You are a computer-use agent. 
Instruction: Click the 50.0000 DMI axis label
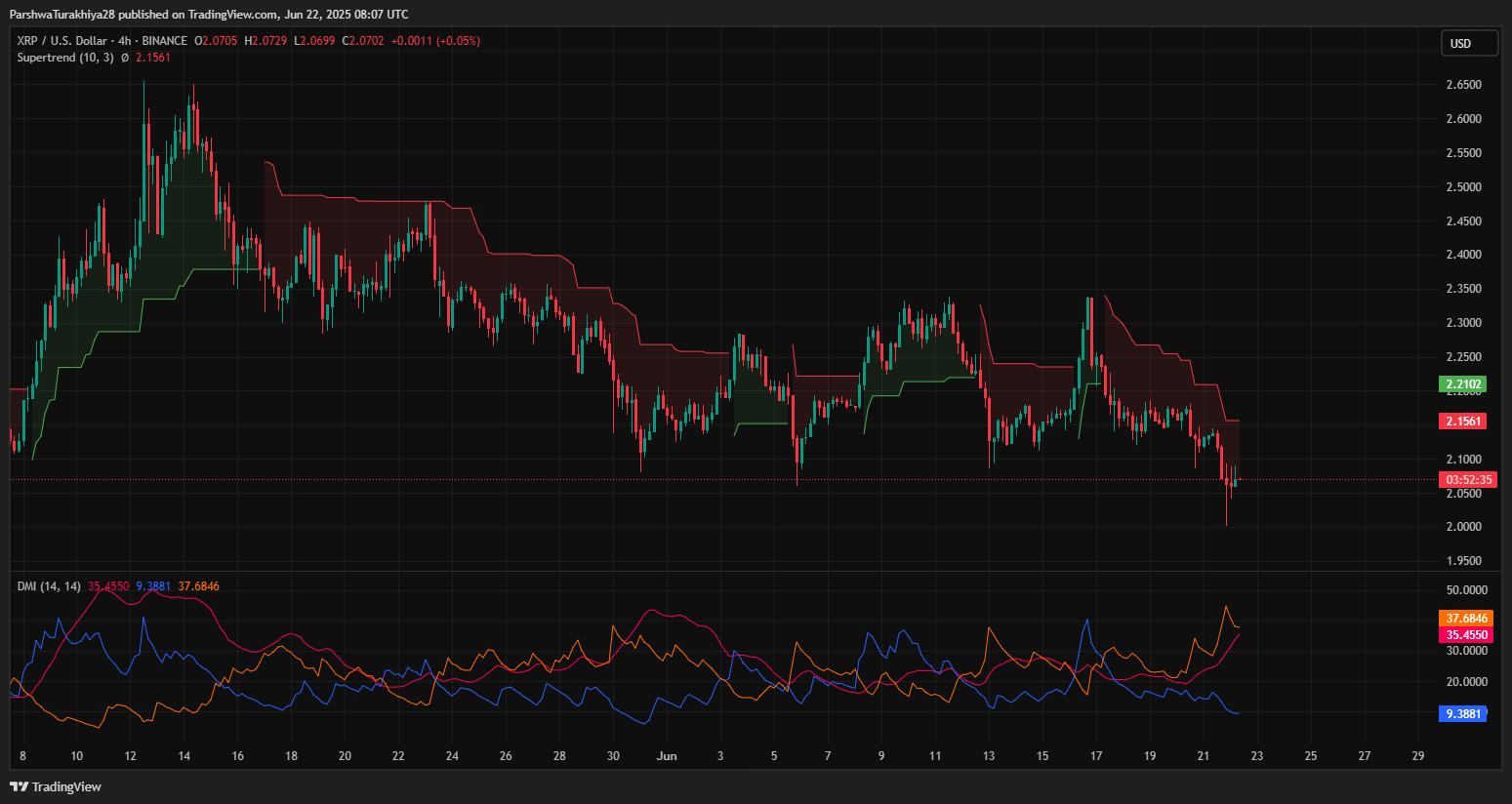point(1467,590)
